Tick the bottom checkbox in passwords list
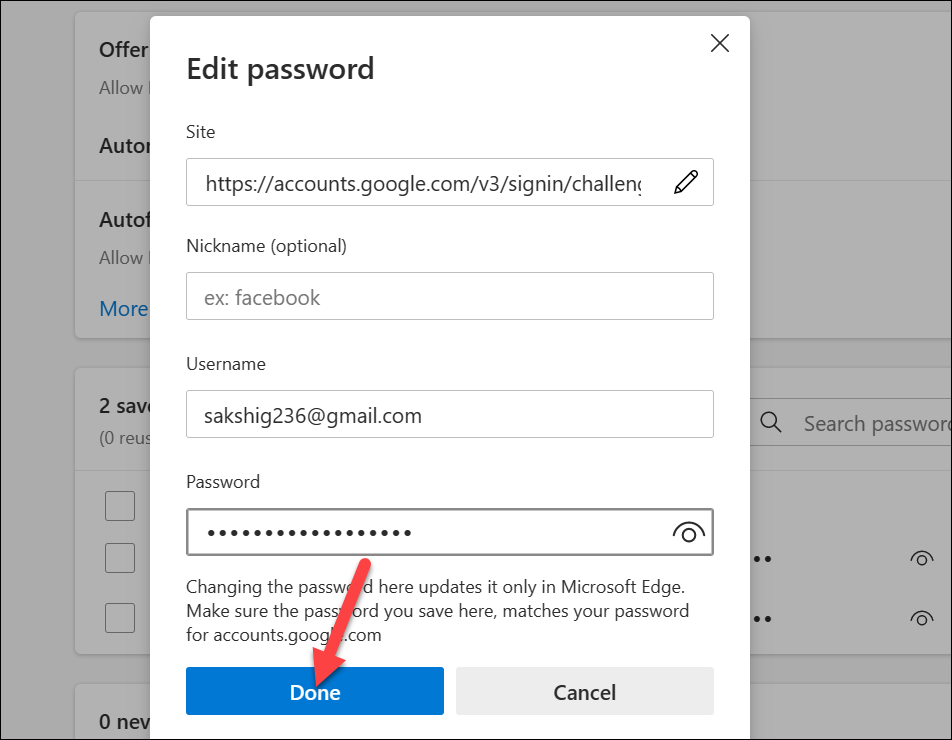Image resolution: width=952 pixels, height=740 pixels. [120, 618]
